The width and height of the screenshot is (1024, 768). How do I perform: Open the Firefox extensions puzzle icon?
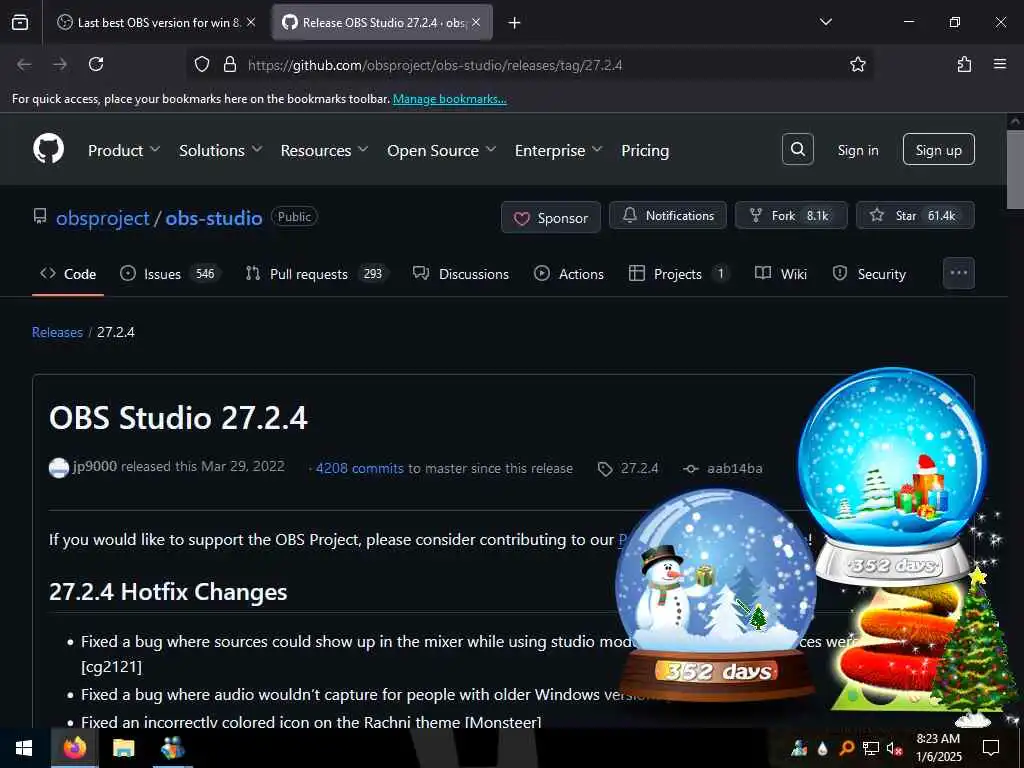click(964, 64)
